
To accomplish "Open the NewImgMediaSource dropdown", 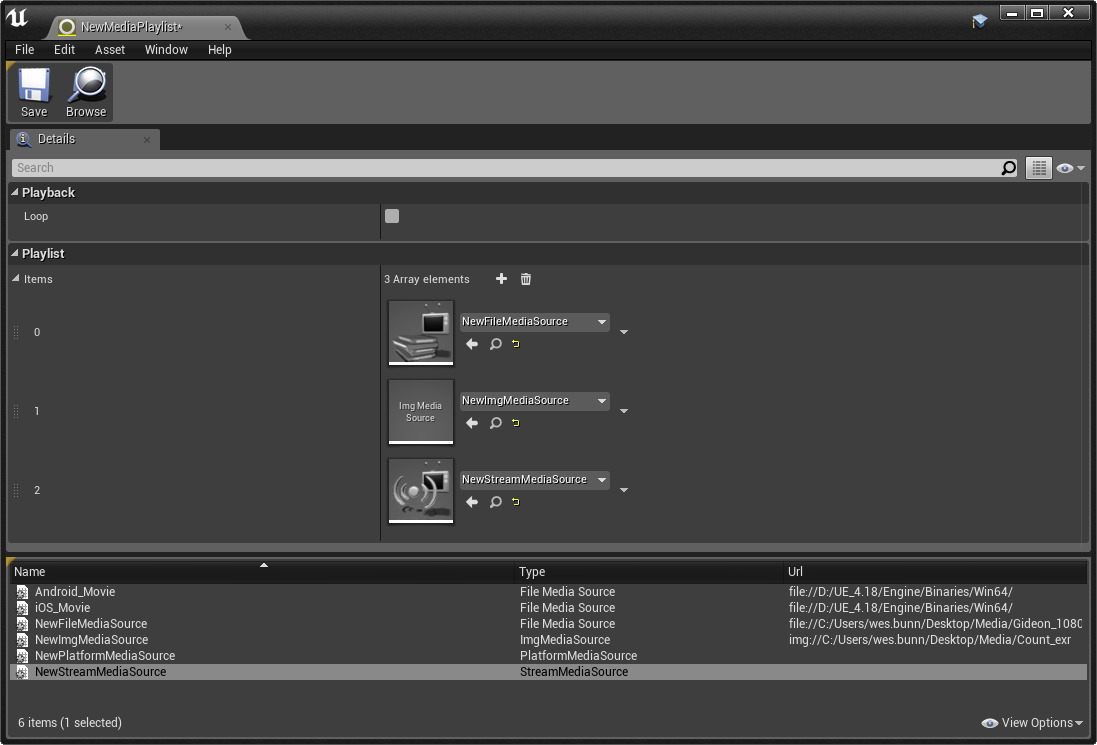I will tap(534, 400).
